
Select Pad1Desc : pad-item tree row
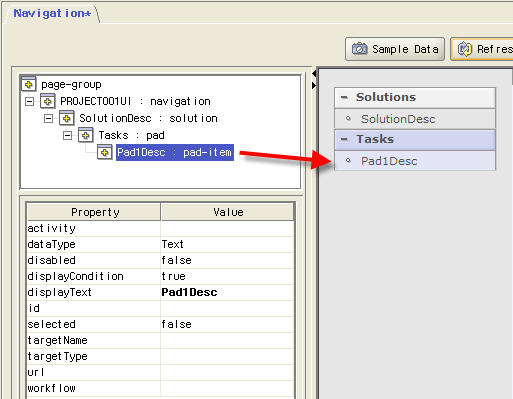pos(175,152)
